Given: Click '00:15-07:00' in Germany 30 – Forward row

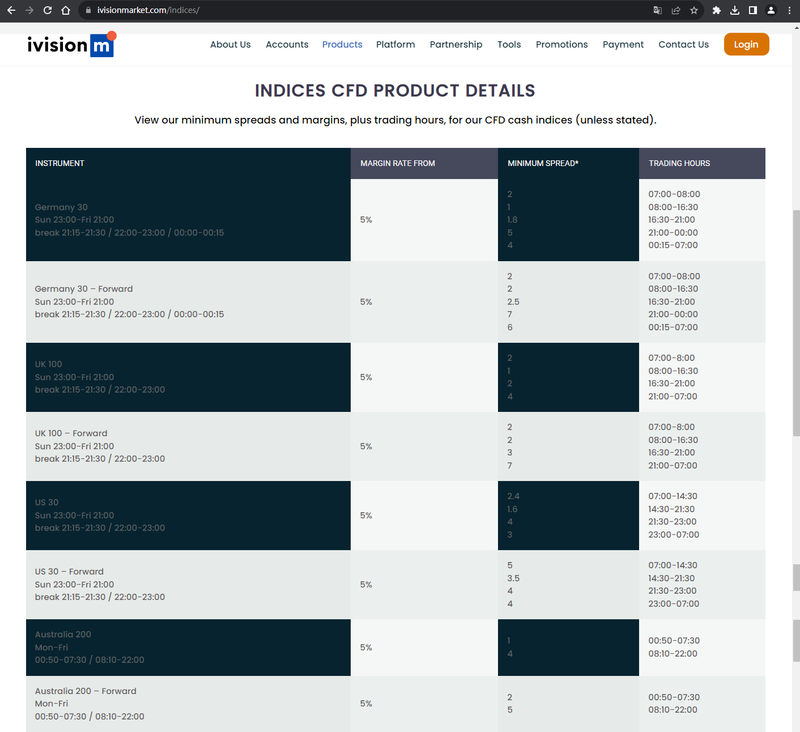Looking at the screenshot, I should coord(673,327).
